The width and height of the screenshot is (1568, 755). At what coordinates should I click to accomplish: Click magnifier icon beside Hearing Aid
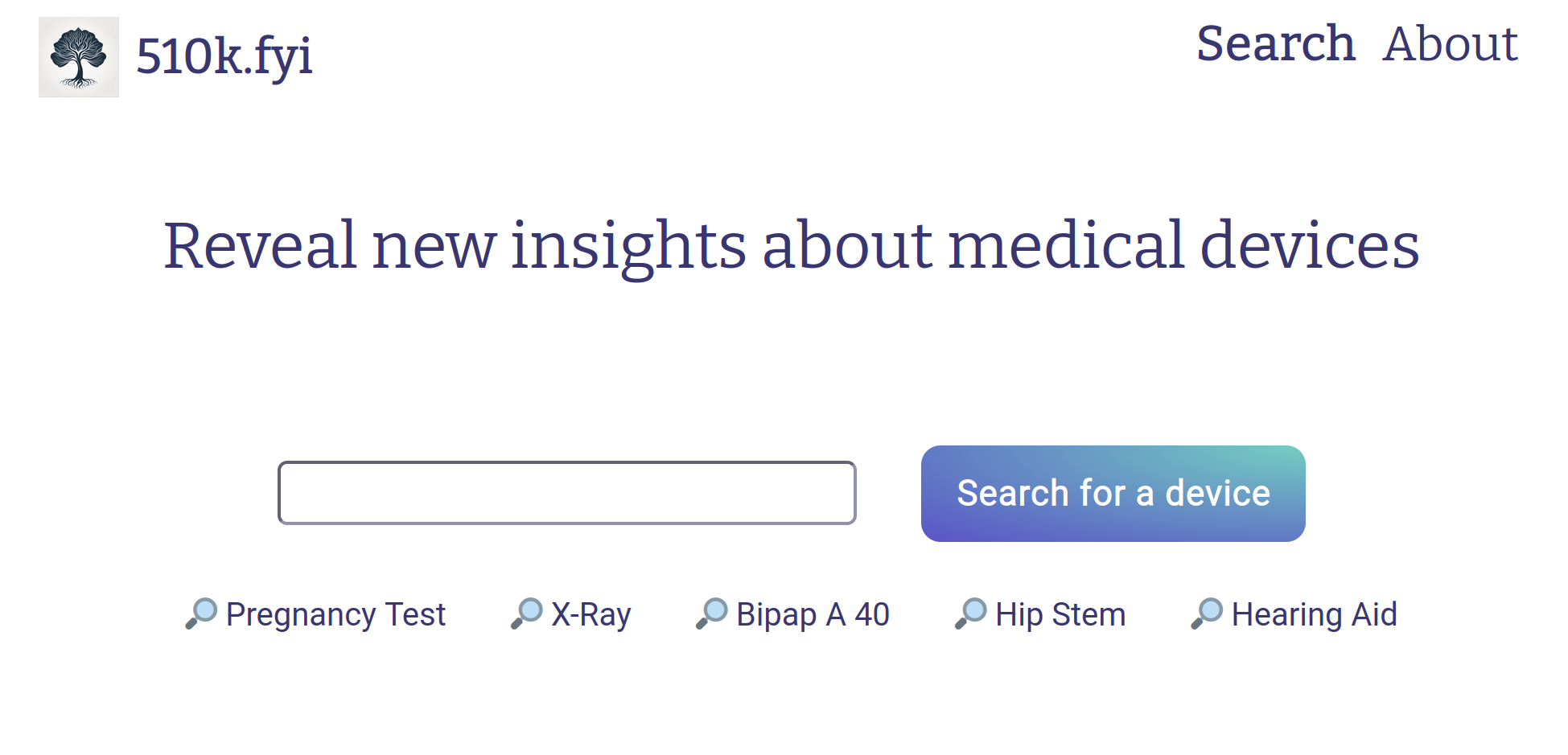[x=1207, y=613]
